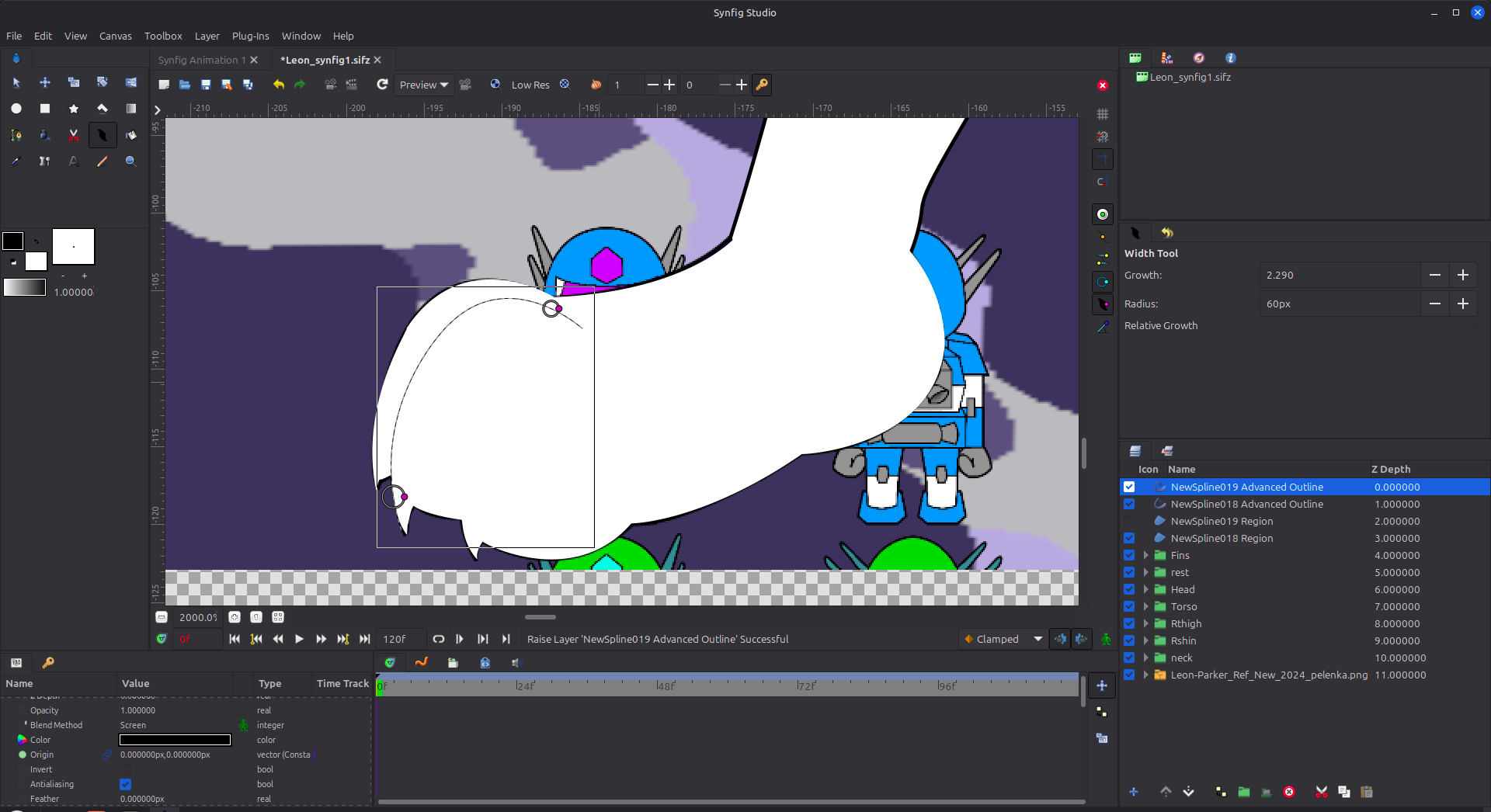Pick the Fill bucket tool

point(130,135)
